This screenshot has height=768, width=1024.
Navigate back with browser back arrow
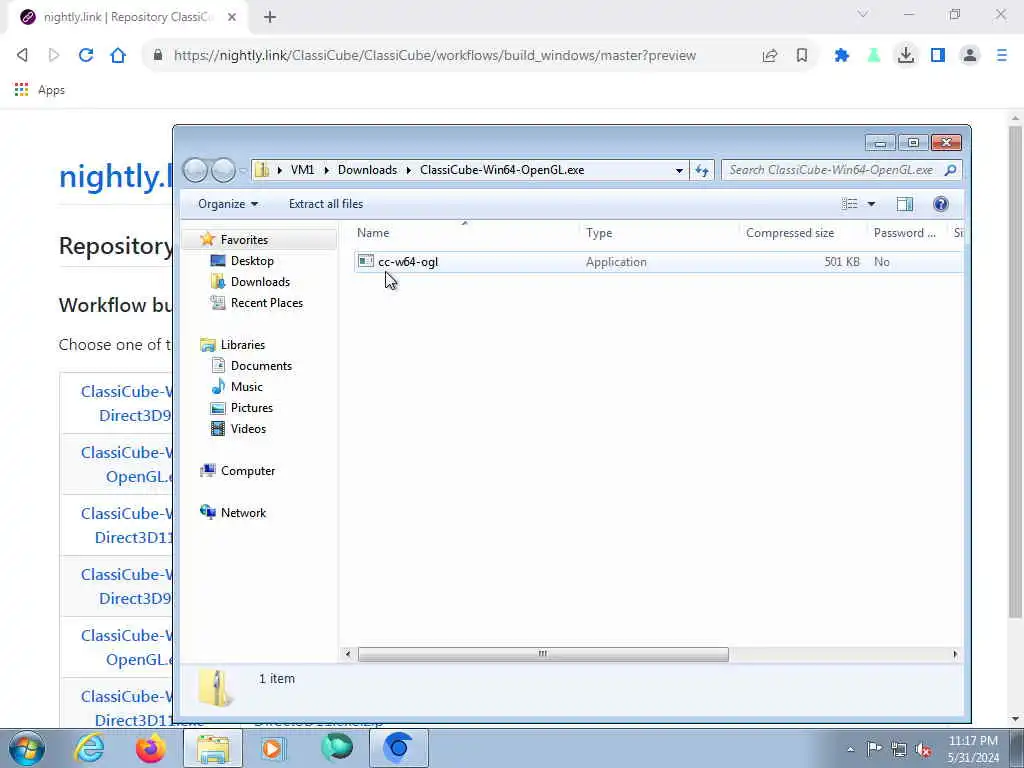tap(22, 56)
